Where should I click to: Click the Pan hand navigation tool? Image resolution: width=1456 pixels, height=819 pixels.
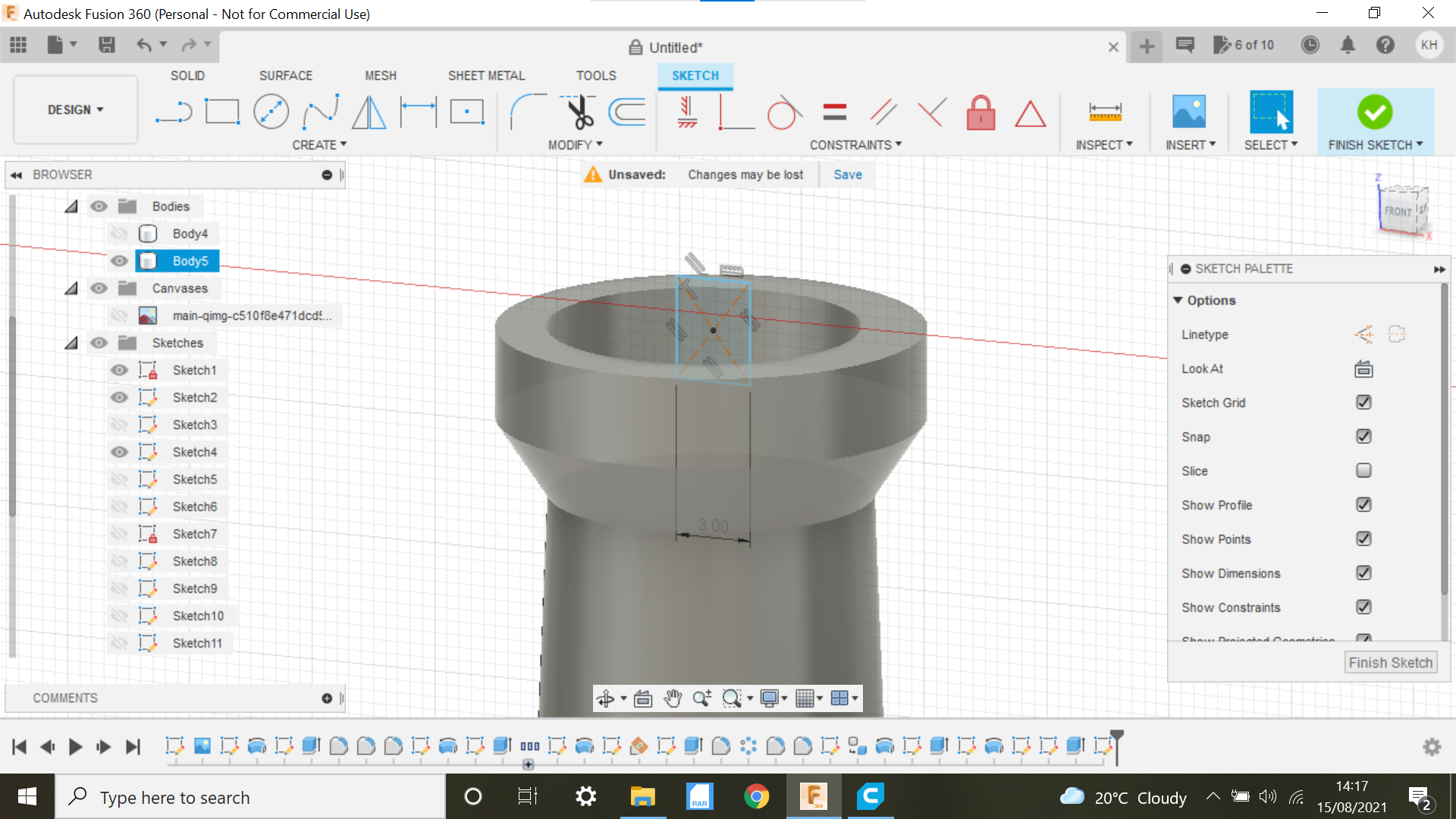click(672, 698)
